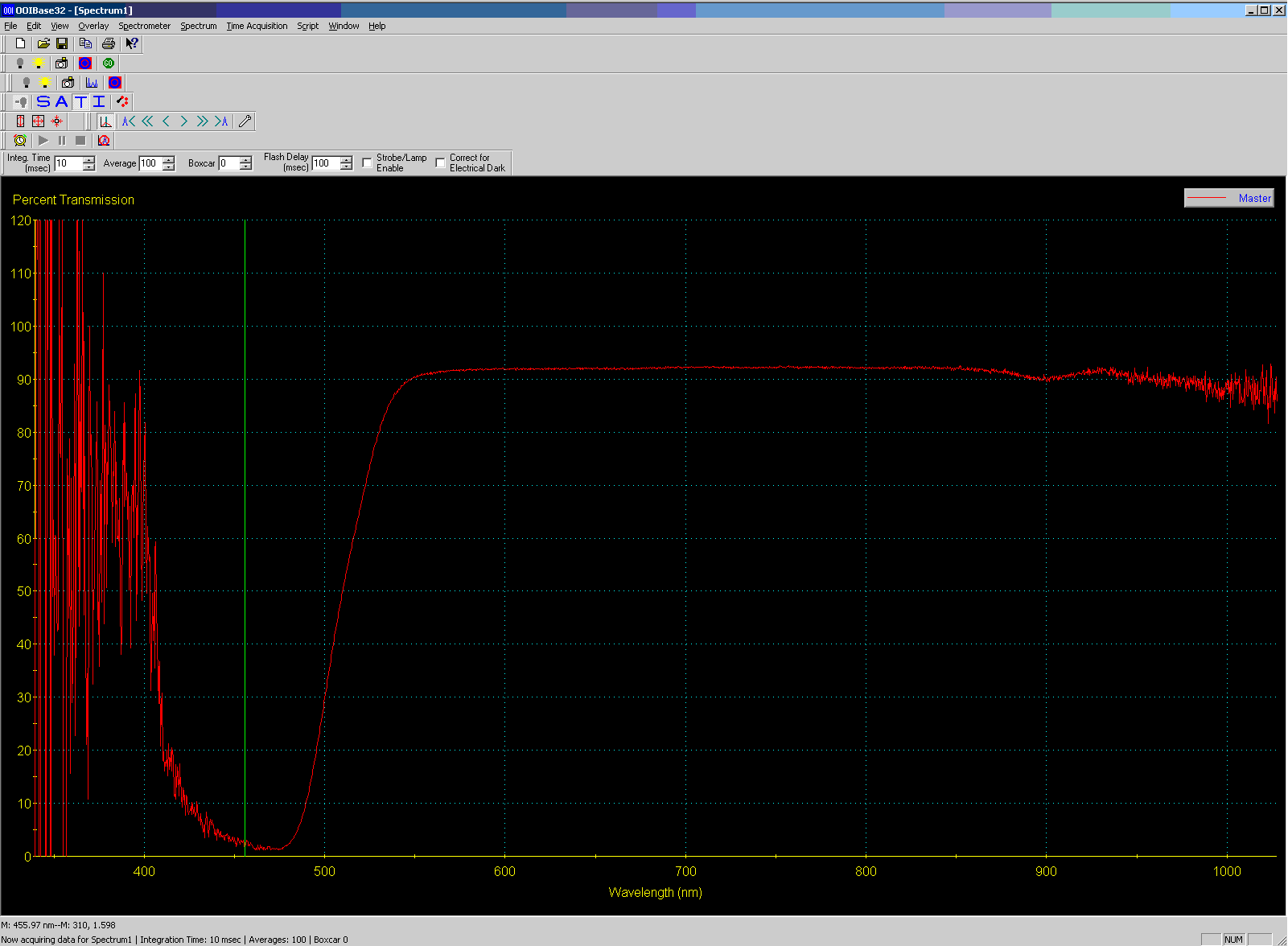Stop the time acquisition

pos(80,140)
